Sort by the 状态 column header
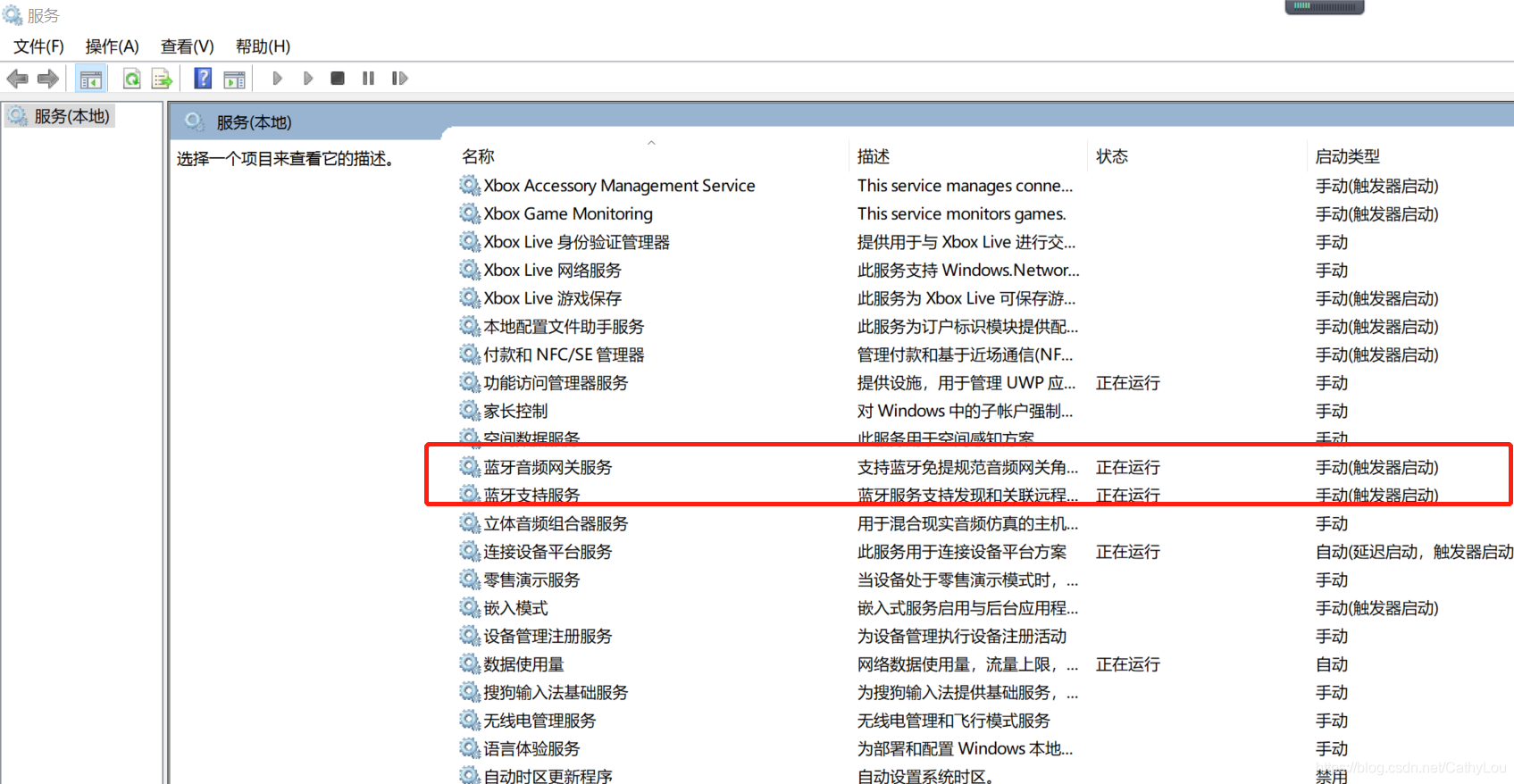The image size is (1514, 784). pos(1112,156)
